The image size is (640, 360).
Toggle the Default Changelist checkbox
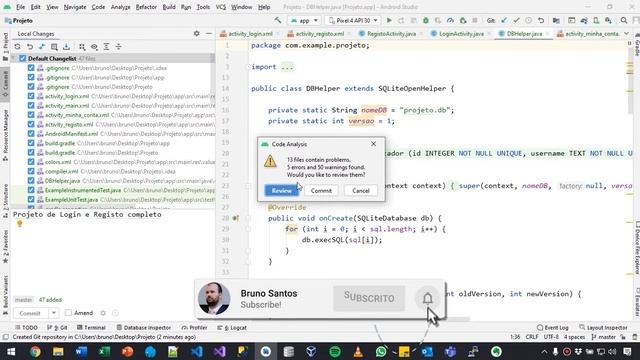(23, 58)
